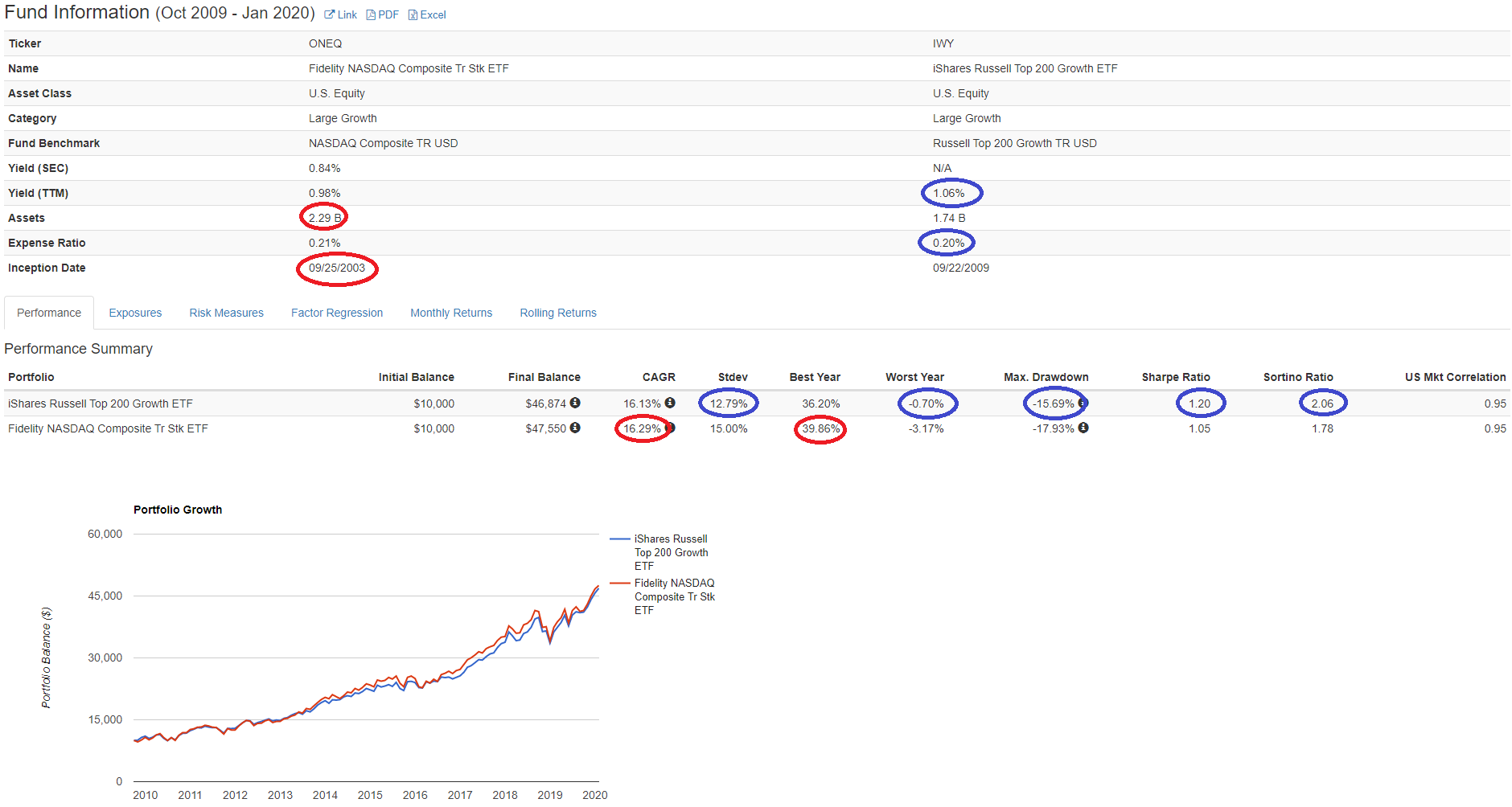The height and width of the screenshot is (807, 1512).
Task: Click inception date 09/22/2009
Action: [961, 268]
